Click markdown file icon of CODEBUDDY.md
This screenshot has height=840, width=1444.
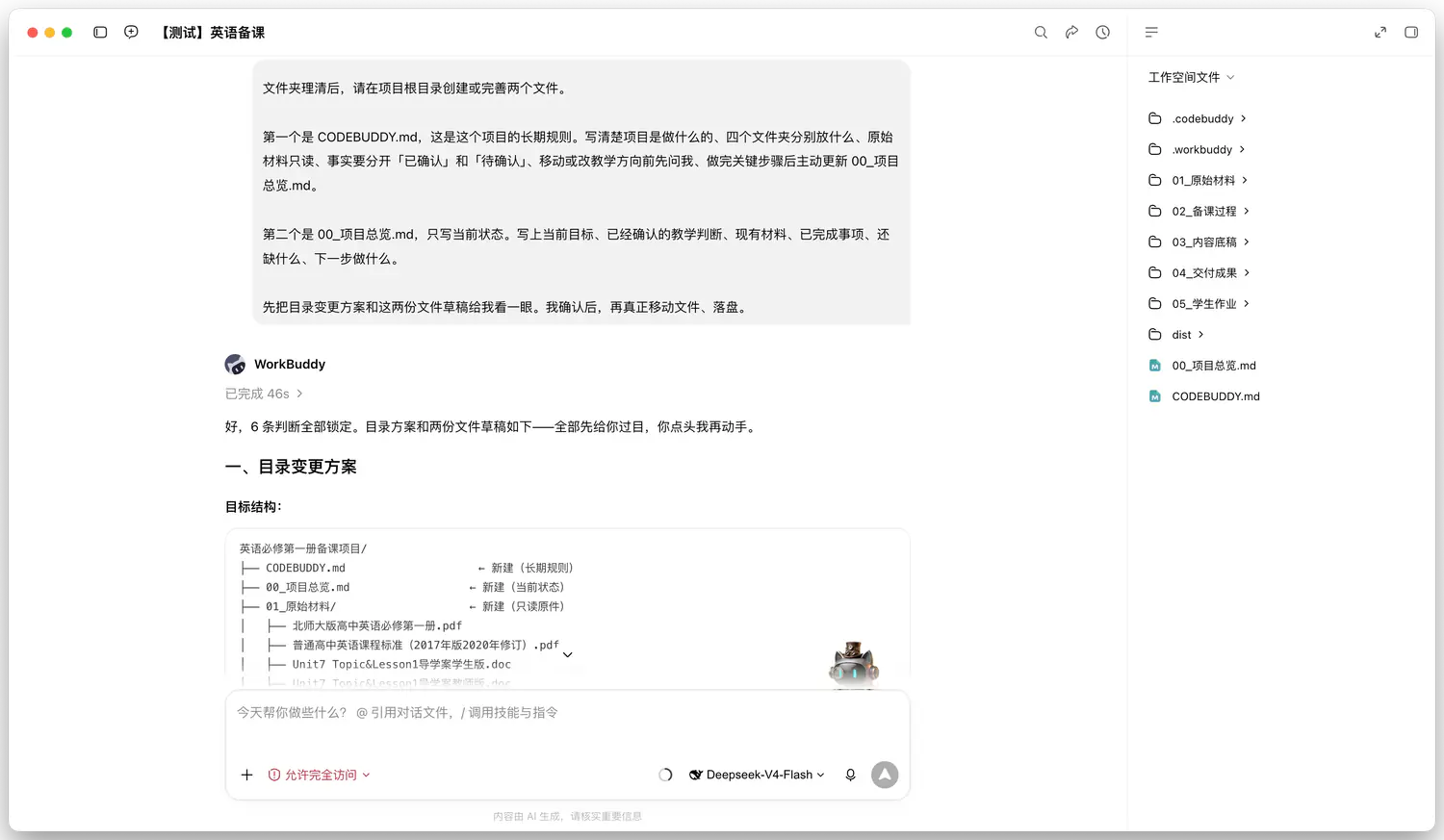[1155, 396]
